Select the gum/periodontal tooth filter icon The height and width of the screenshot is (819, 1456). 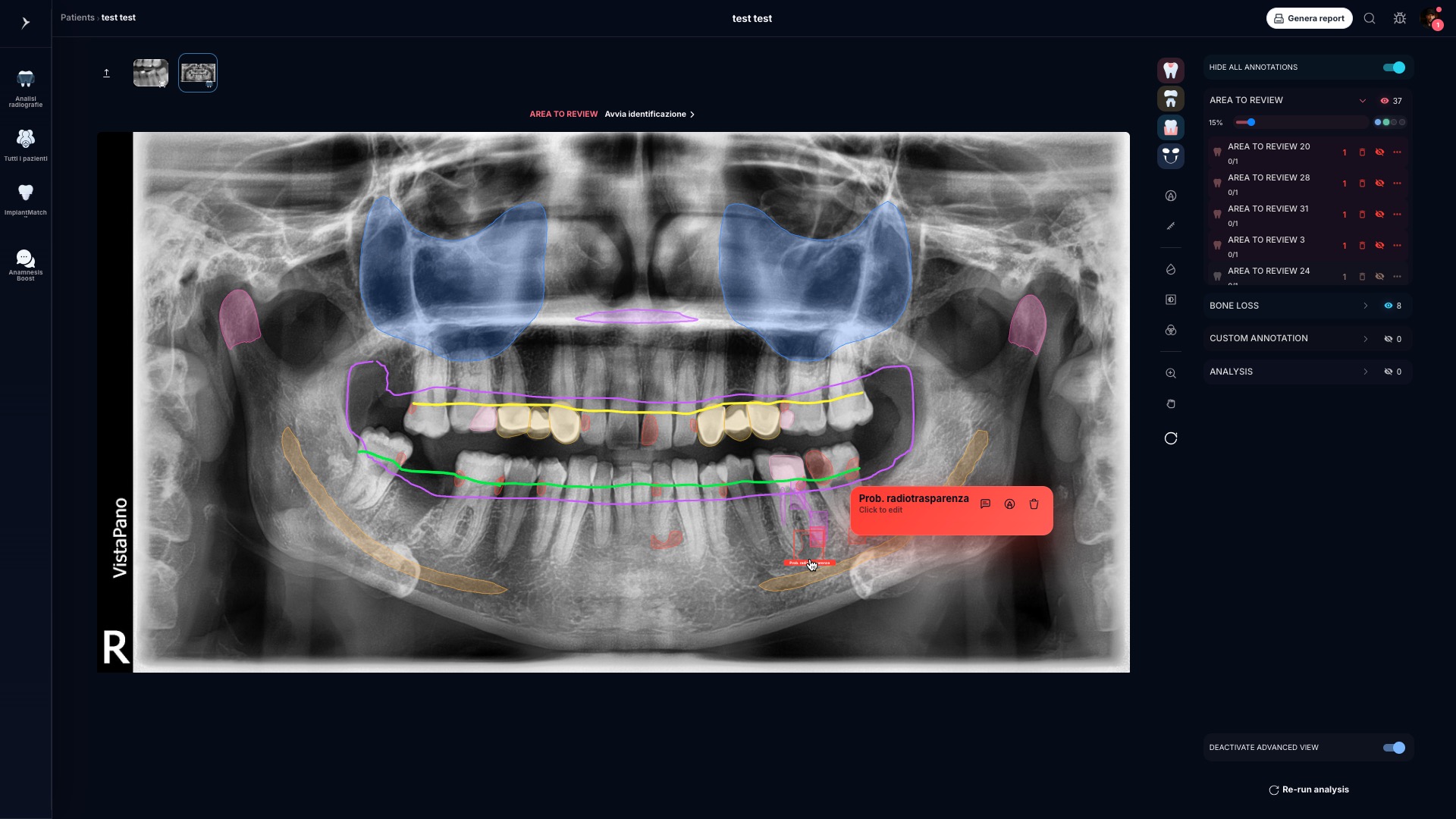coord(1171,127)
